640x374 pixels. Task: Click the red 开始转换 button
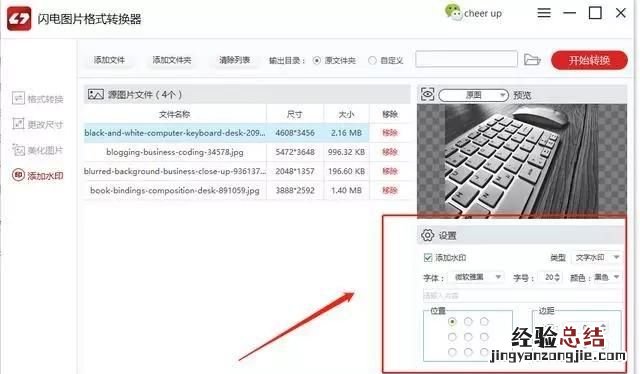(589, 60)
